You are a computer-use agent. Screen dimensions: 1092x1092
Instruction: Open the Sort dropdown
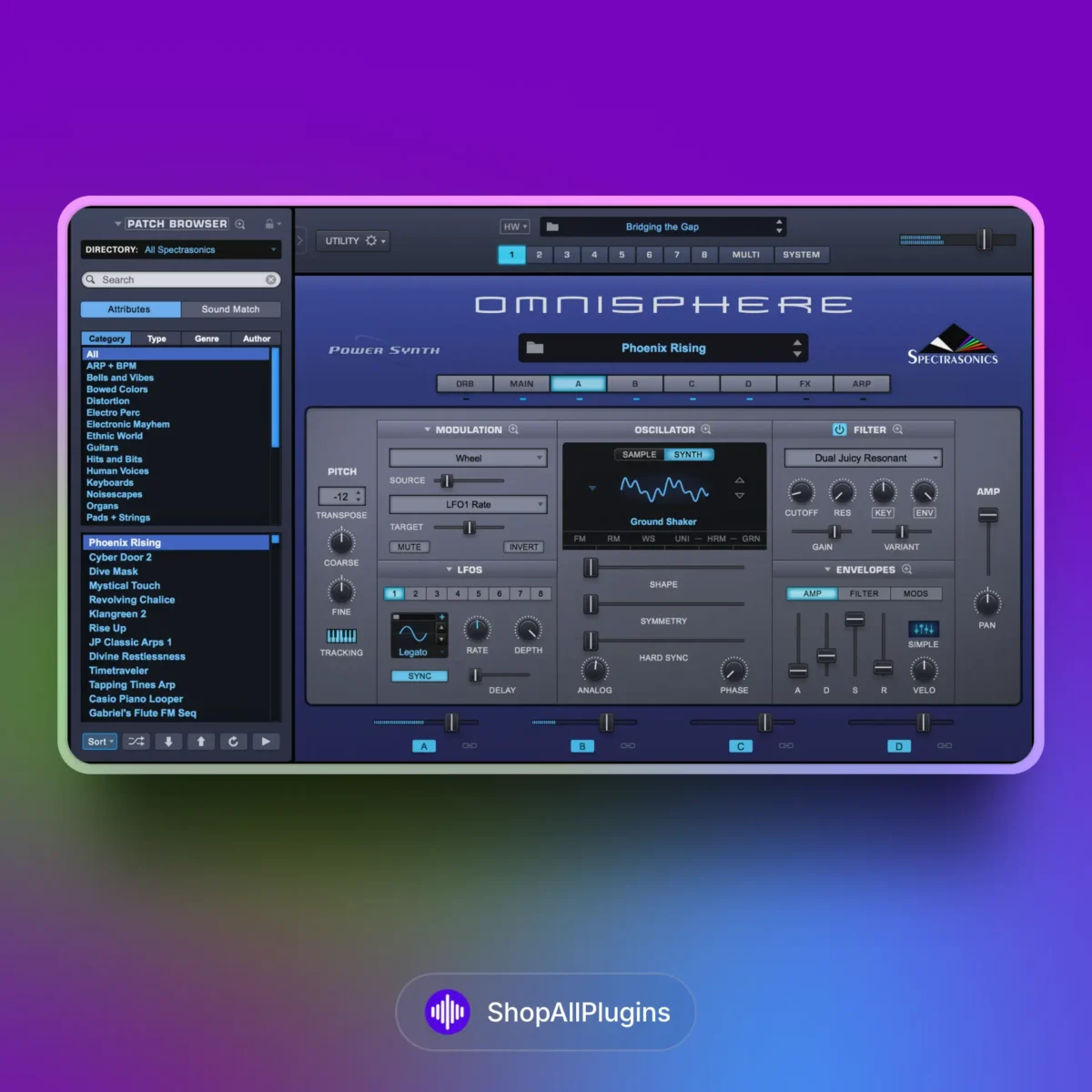[x=100, y=742]
